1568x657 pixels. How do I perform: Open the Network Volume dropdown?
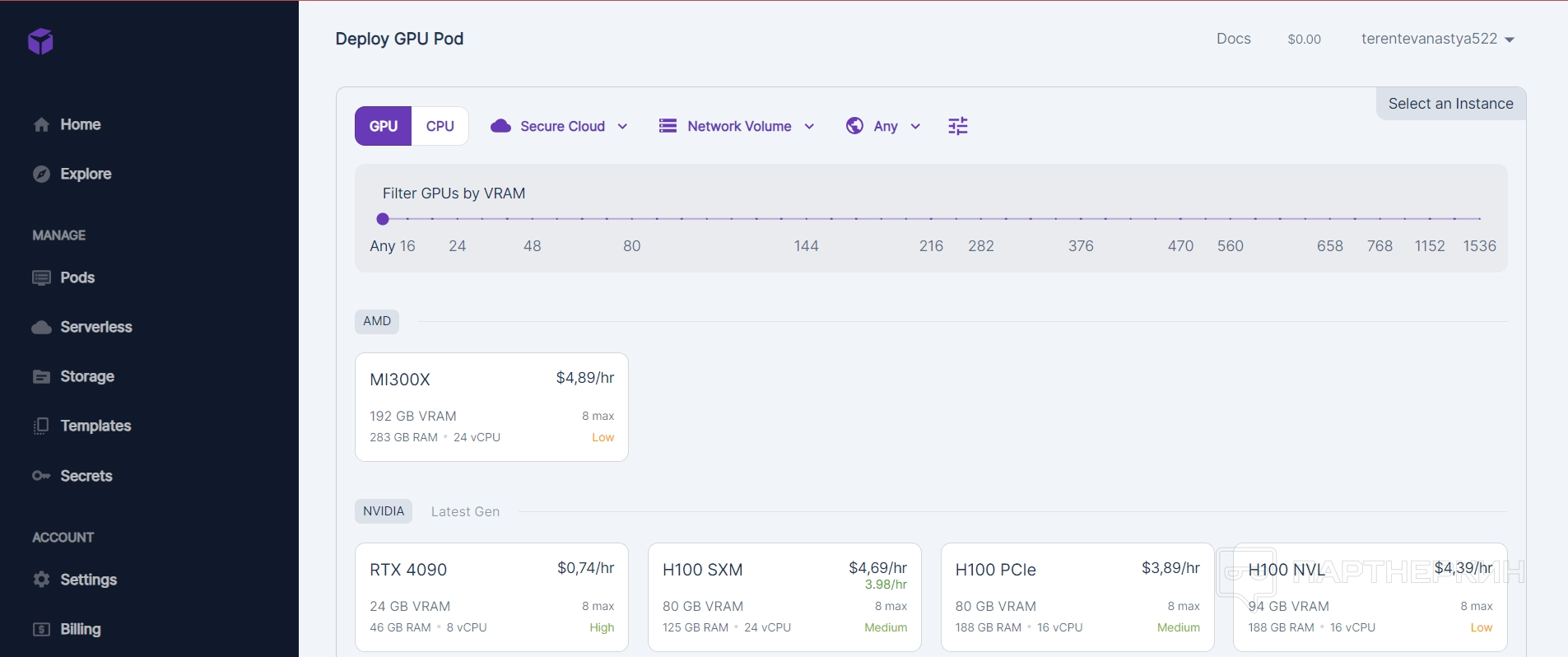737,126
